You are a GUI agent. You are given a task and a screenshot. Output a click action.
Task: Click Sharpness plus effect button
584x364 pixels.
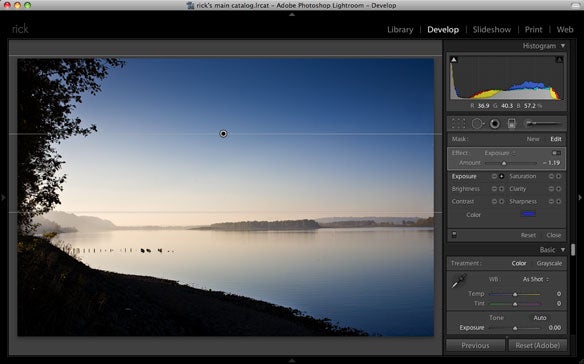(559, 202)
